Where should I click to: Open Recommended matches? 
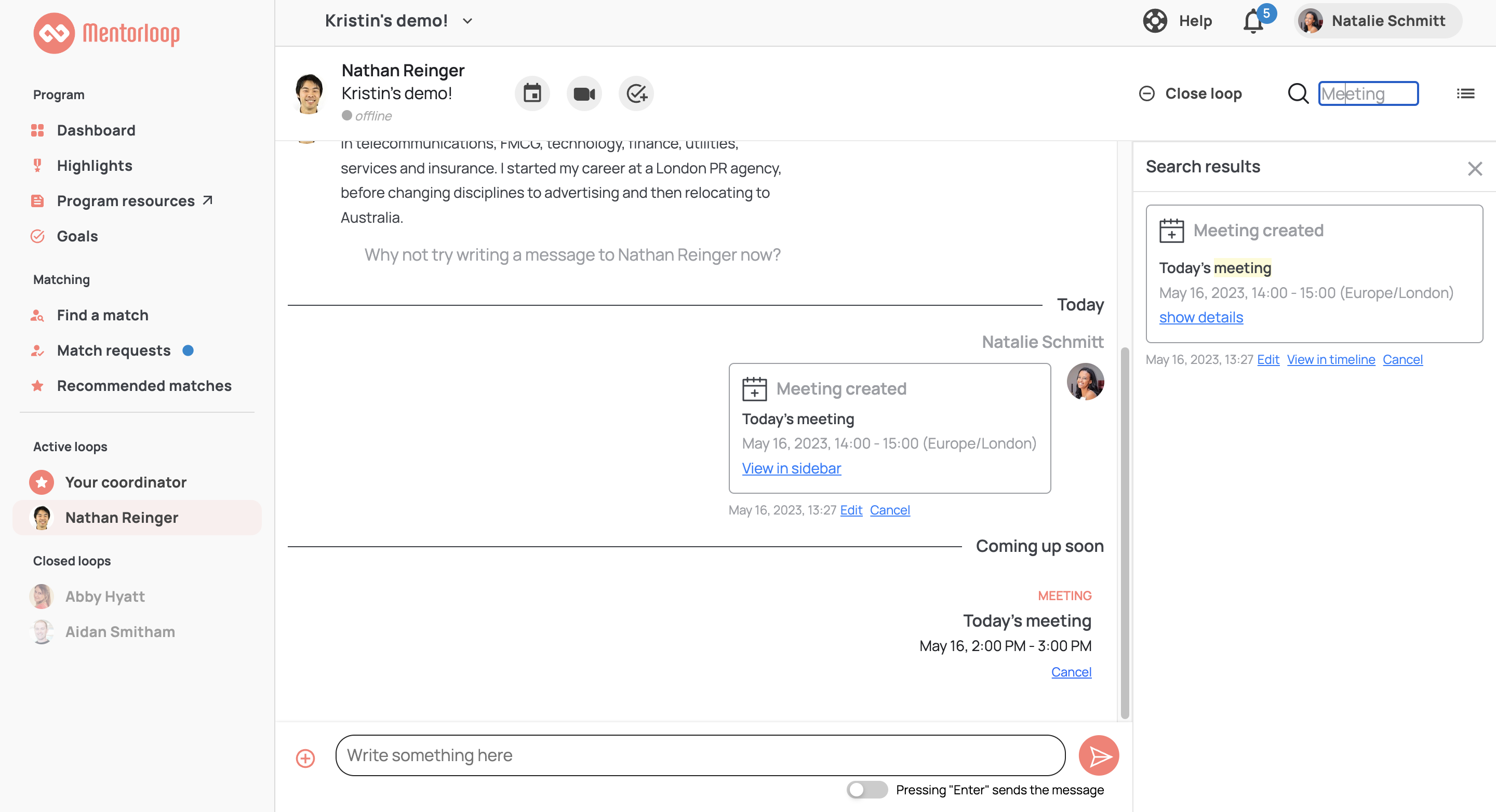pyautogui.click(x=144, y=386)
